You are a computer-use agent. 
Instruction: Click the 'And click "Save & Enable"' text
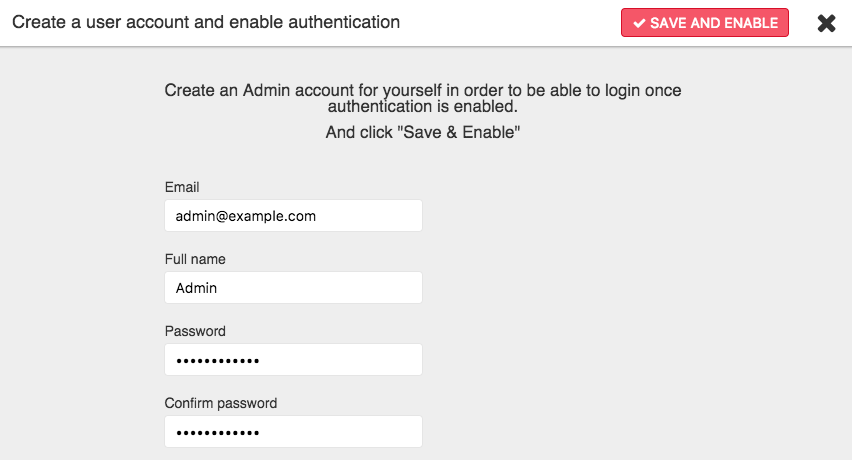(423, 133)
